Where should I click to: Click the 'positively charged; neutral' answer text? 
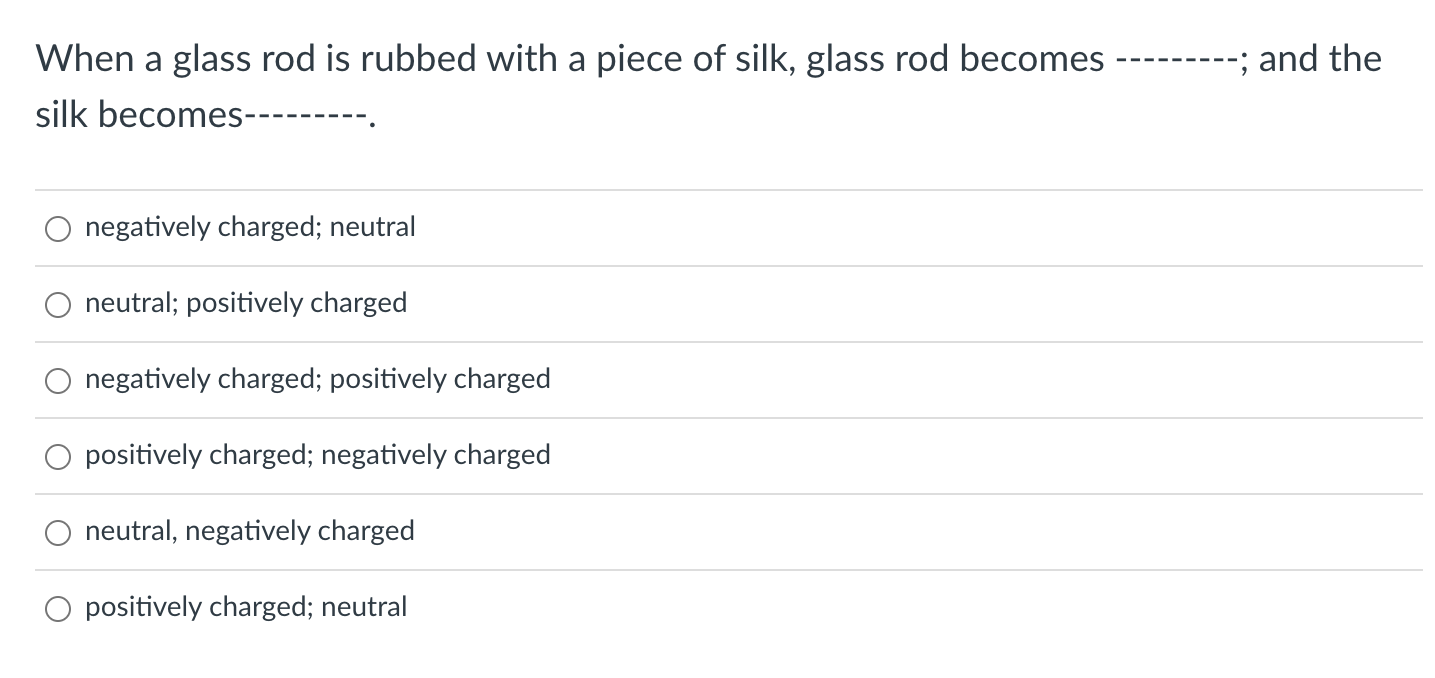pos(246,606)
